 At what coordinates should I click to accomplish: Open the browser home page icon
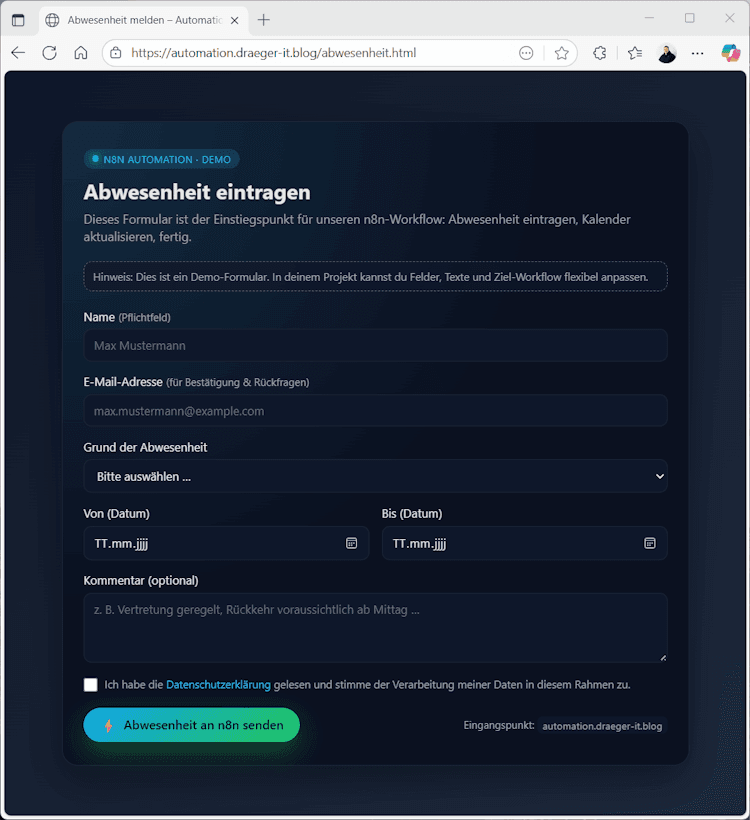coord(81,53)
